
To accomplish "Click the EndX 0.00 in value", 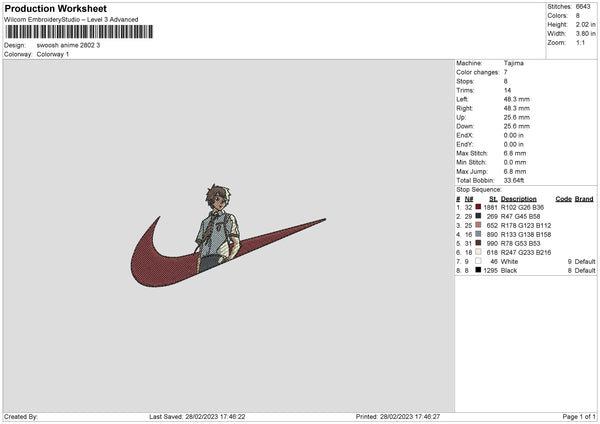I will tap(514, 135).
